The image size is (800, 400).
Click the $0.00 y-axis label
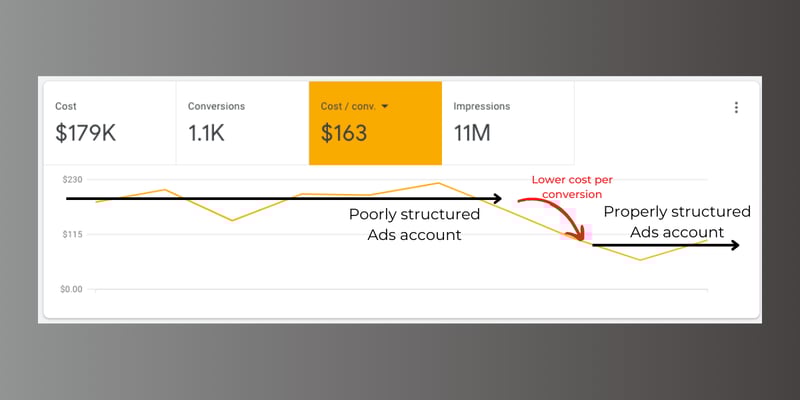(x=74, y=289)
